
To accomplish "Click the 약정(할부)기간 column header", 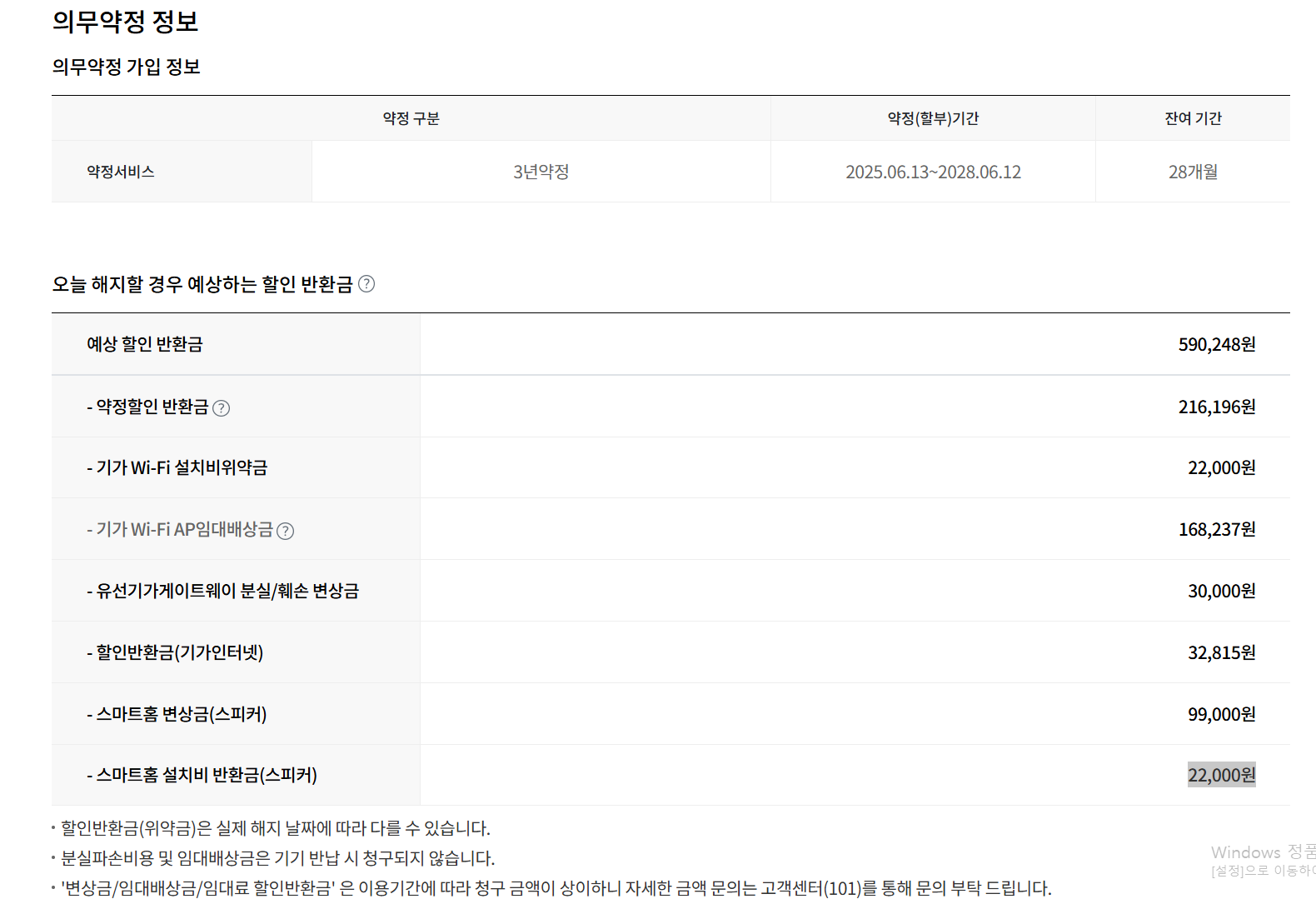I will point(932,118).
